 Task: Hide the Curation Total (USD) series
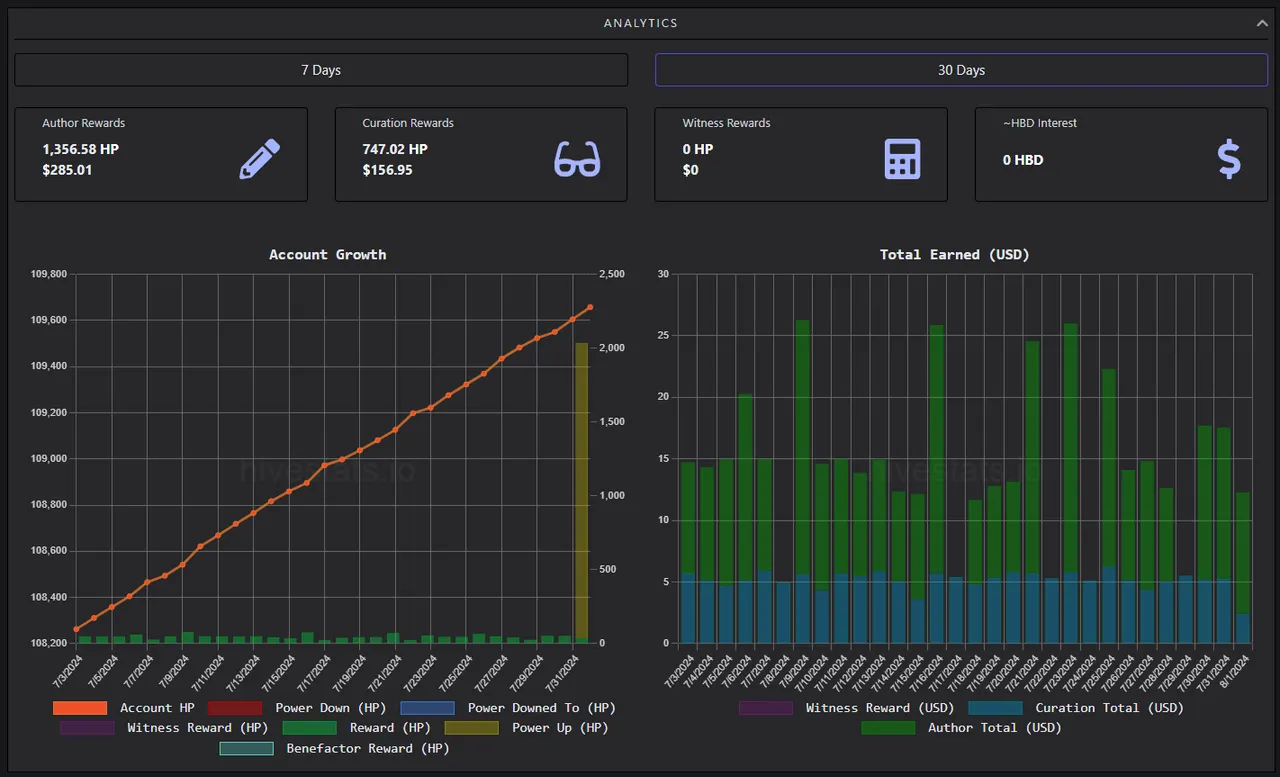(x=1076, y=707)
